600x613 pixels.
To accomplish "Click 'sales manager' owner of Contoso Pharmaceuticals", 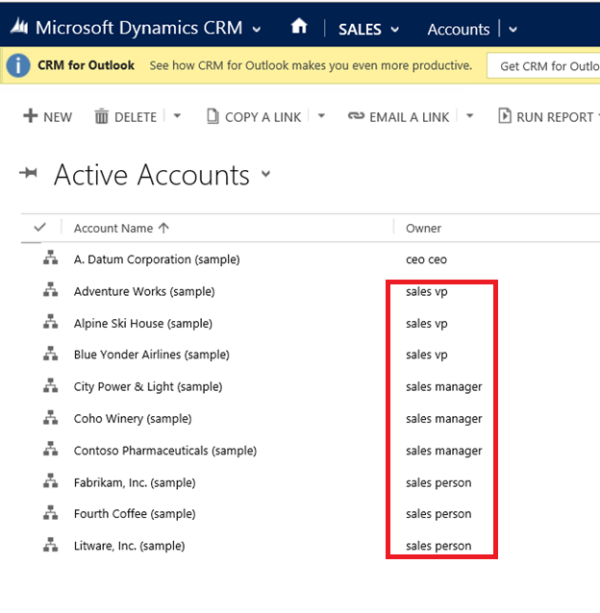I will (x=444, y=451).
